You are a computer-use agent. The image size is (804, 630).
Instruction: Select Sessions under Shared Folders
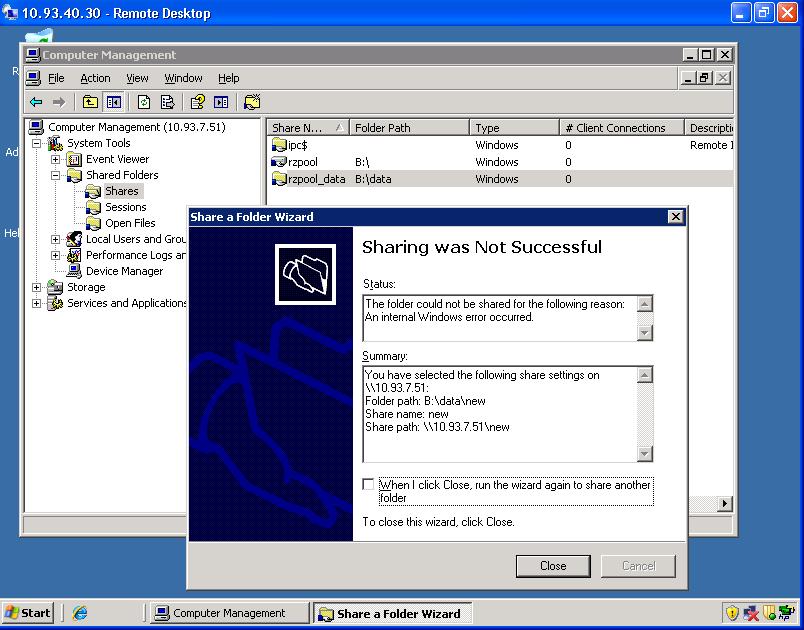coord(125,207)
